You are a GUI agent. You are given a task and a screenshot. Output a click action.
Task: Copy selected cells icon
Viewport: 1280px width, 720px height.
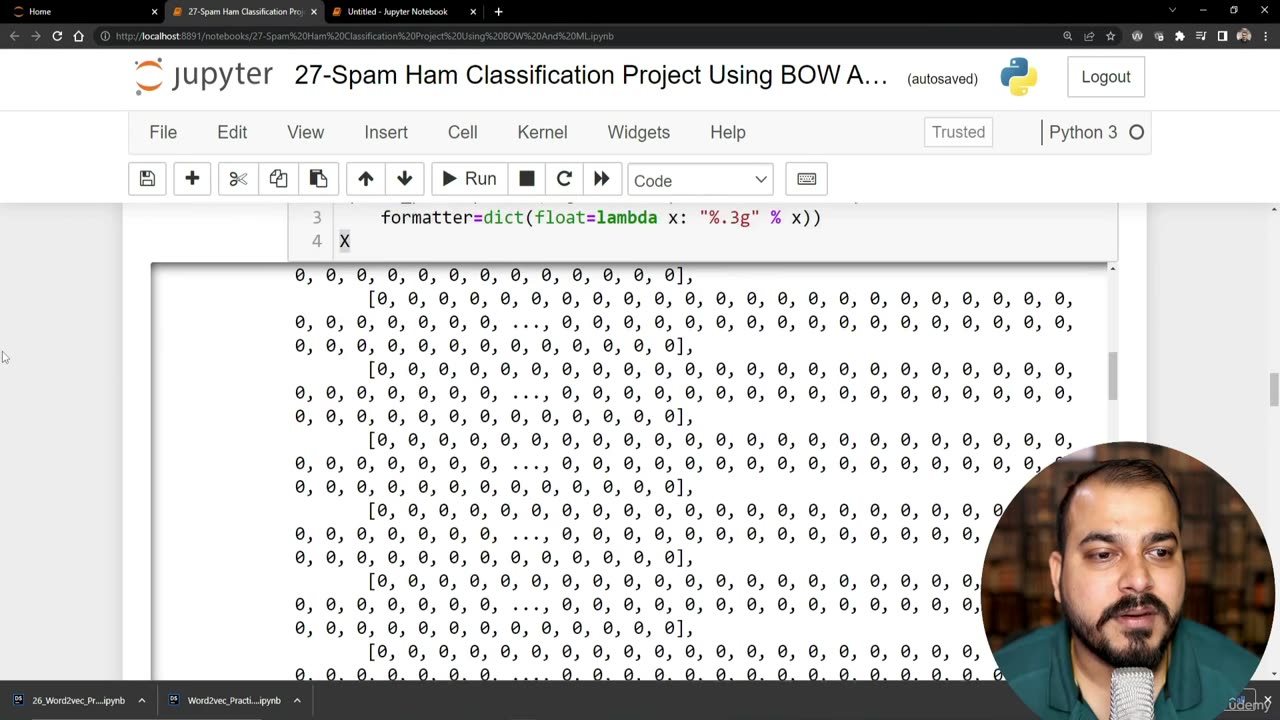(278, 179)
